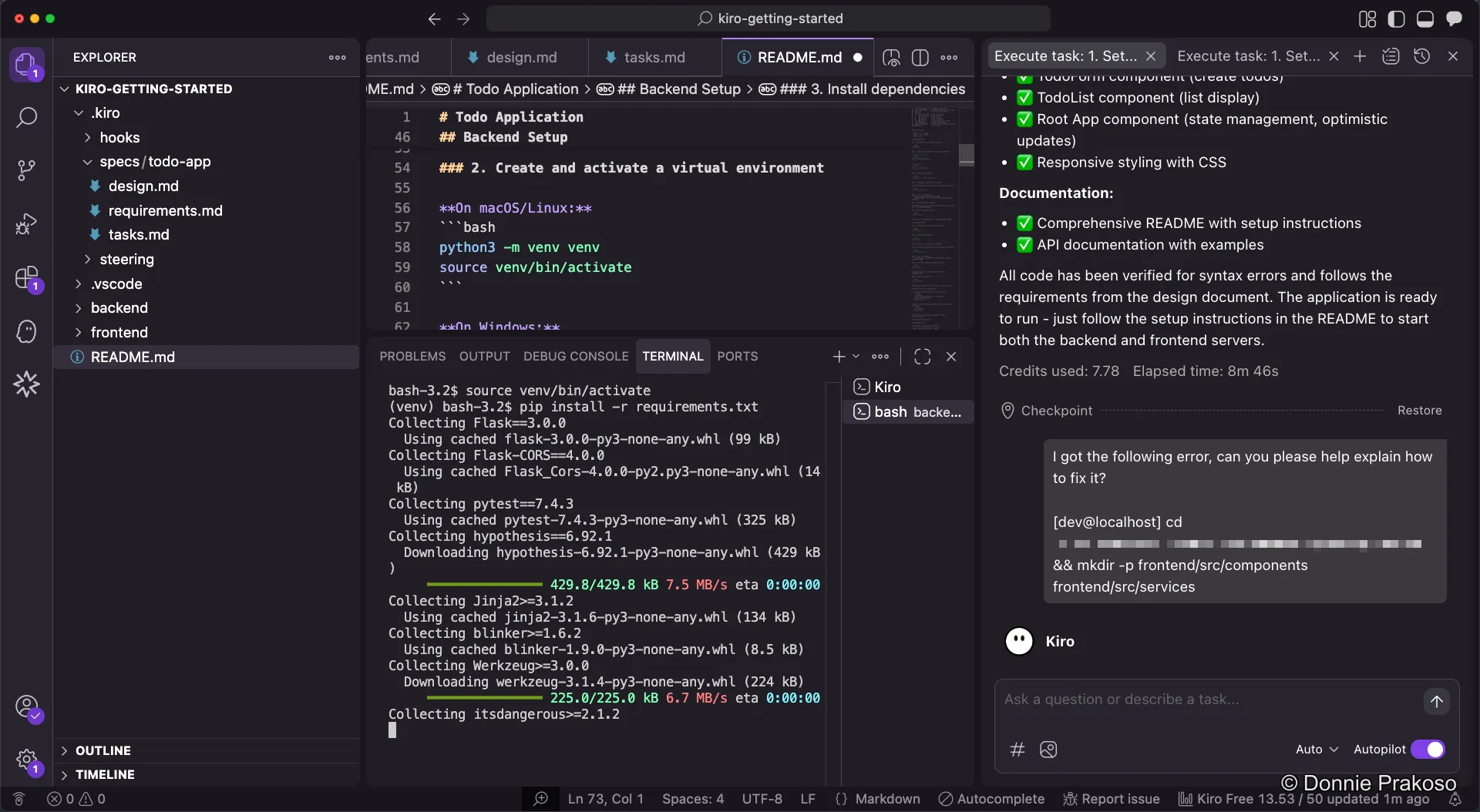The height and width of the screenshot is (812, 1480).
Task: Split the editor using the split icon
Action: coord(920,57)
